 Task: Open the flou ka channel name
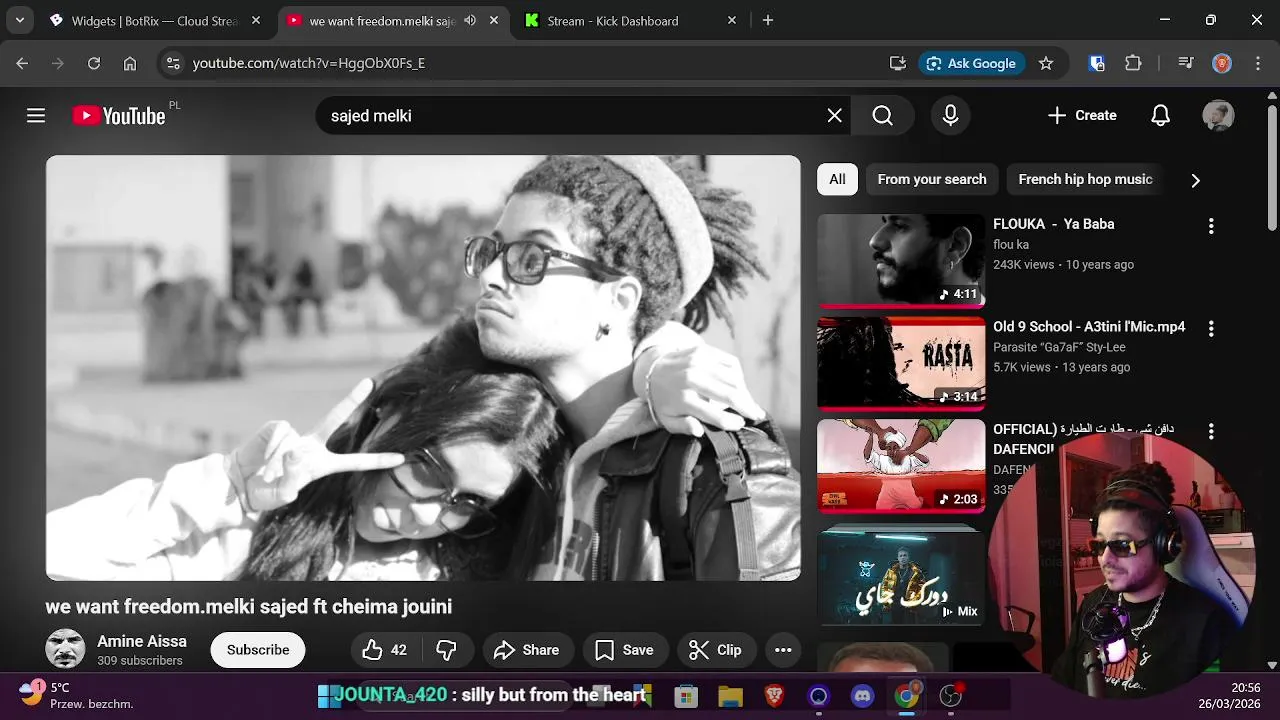coord(1011,244)
